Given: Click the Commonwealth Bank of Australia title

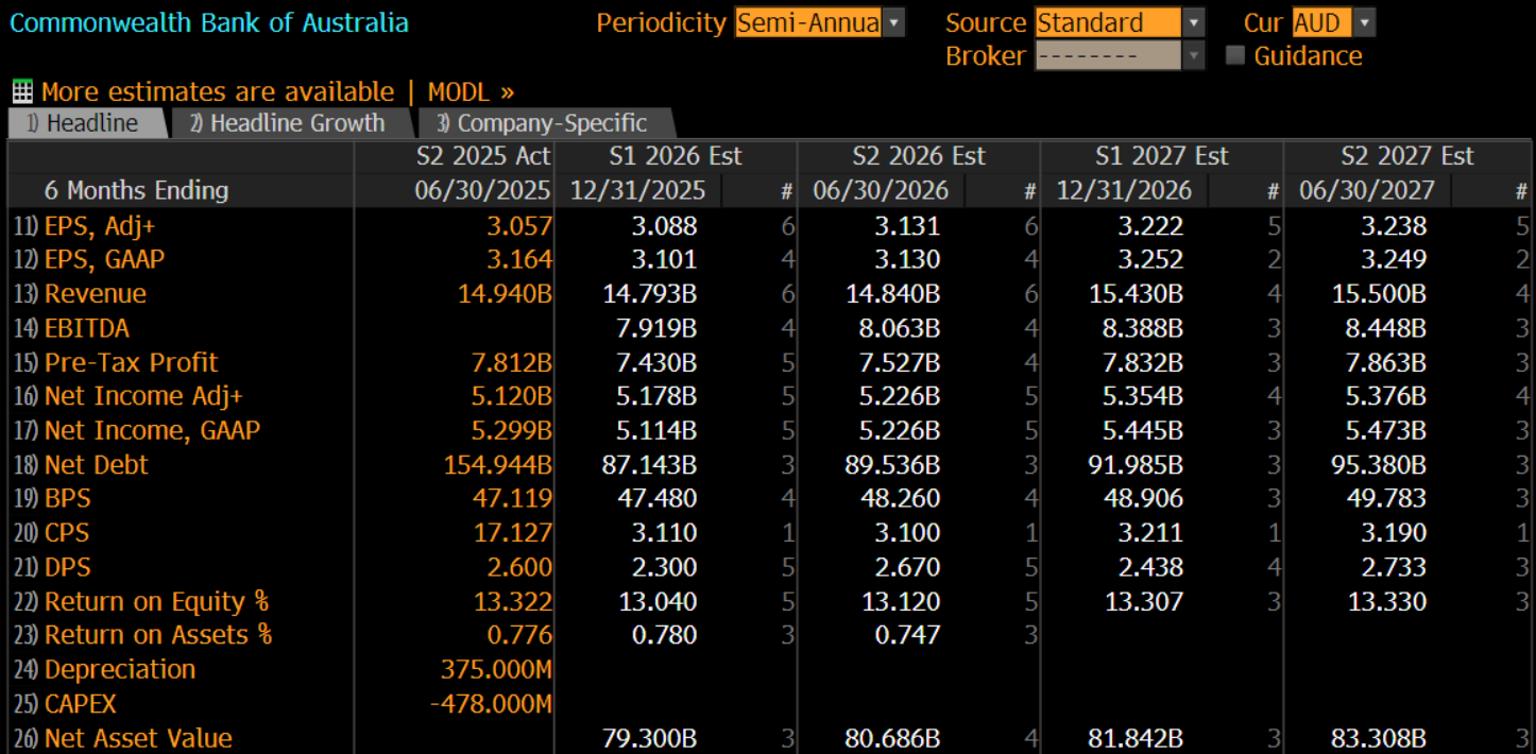Looking at the screenshot, I should coord(209,22).
